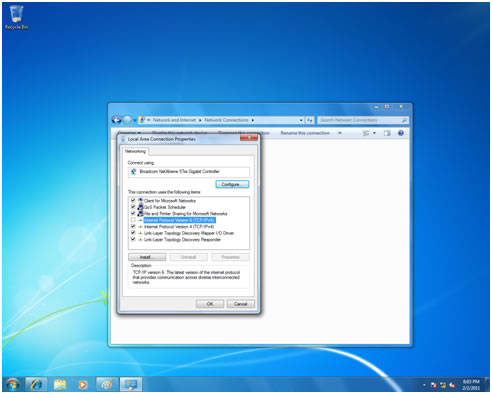Select Client for Microsoft Networks row

tap(170, 201)
